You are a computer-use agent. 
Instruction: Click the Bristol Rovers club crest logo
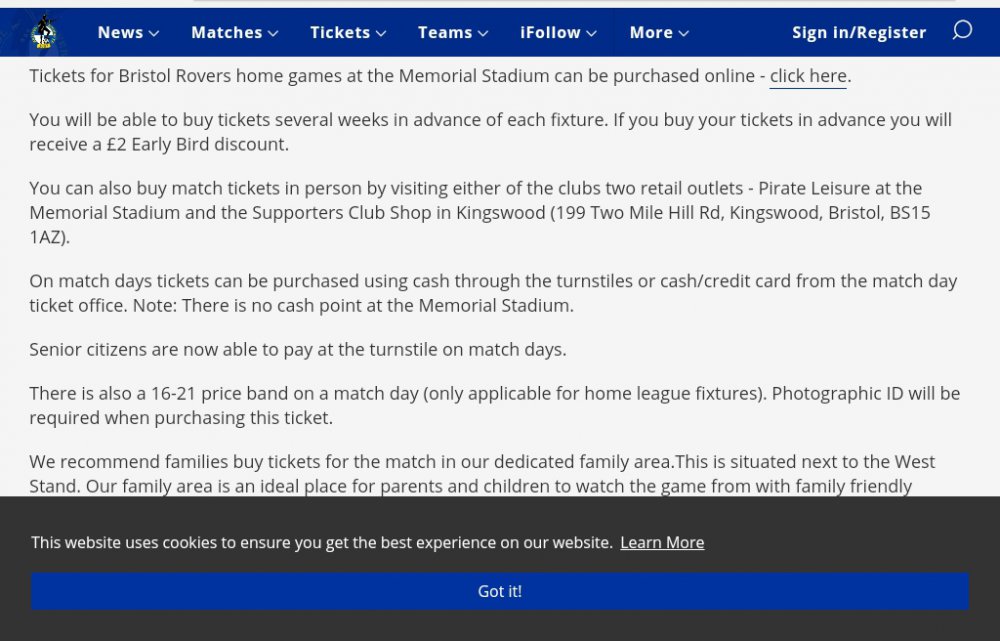click(43, 33)
